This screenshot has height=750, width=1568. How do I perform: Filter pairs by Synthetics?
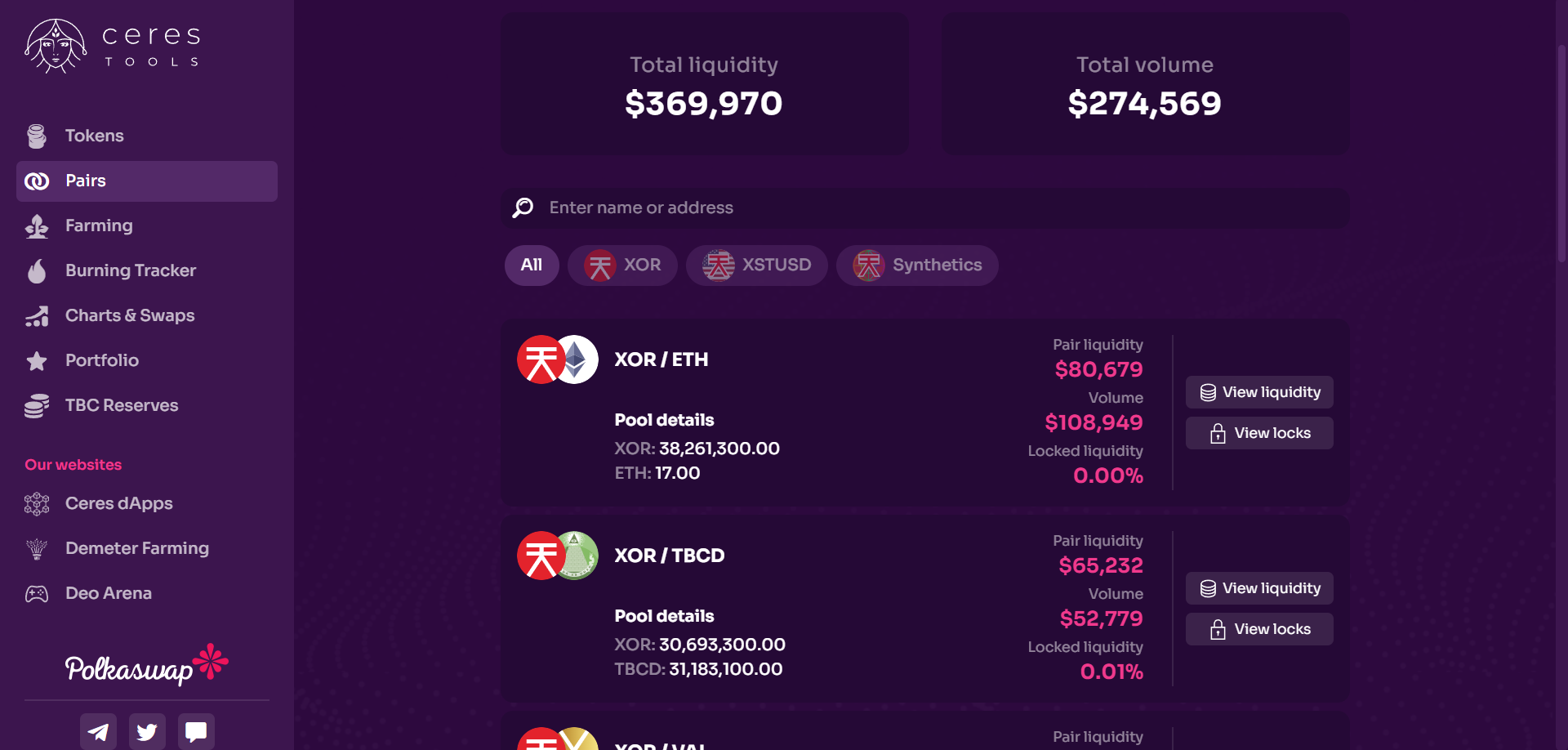[917, 266]
